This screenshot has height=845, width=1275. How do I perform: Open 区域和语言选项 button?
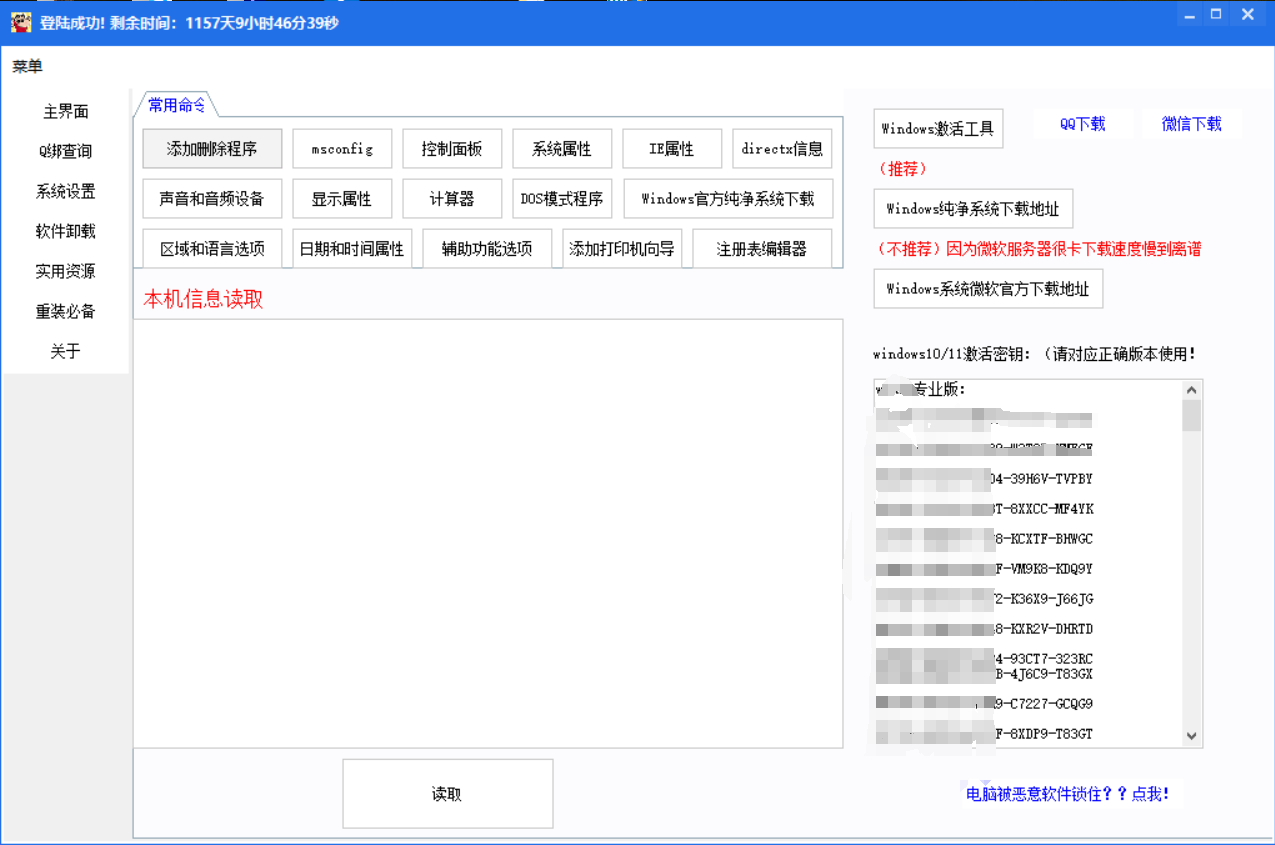click(x=212, y=249)
